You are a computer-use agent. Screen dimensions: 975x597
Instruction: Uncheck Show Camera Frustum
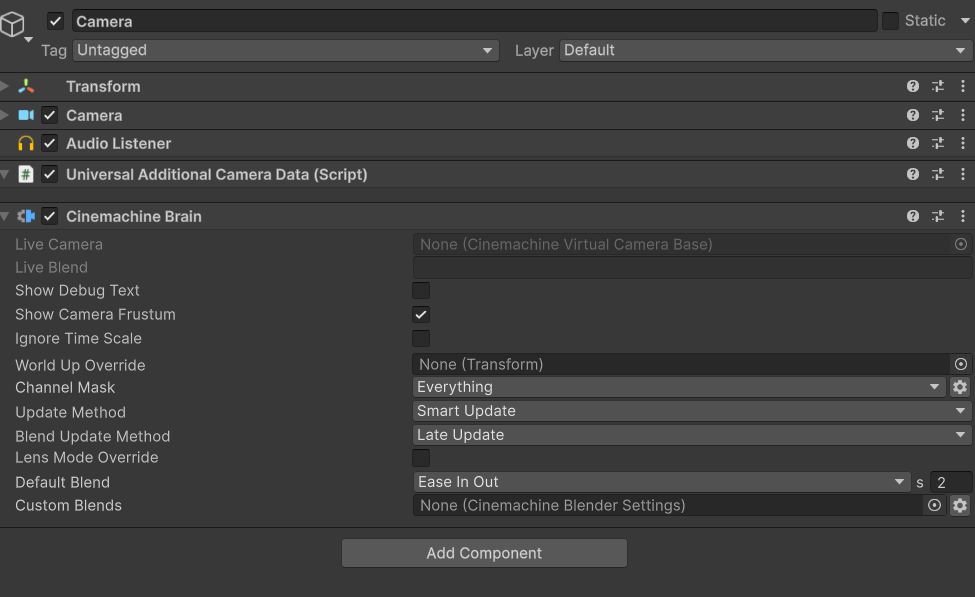pyautogui.click(x=421, y=314)
